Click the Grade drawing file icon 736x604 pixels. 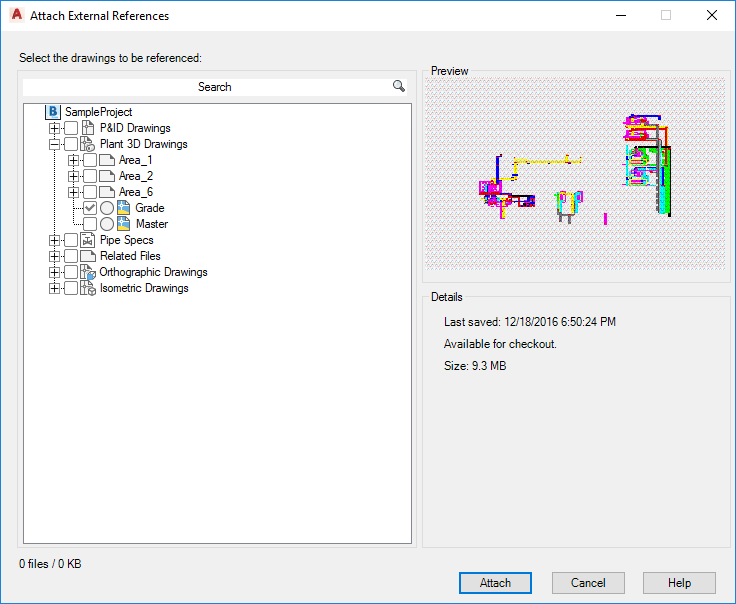tap(123, 208)
